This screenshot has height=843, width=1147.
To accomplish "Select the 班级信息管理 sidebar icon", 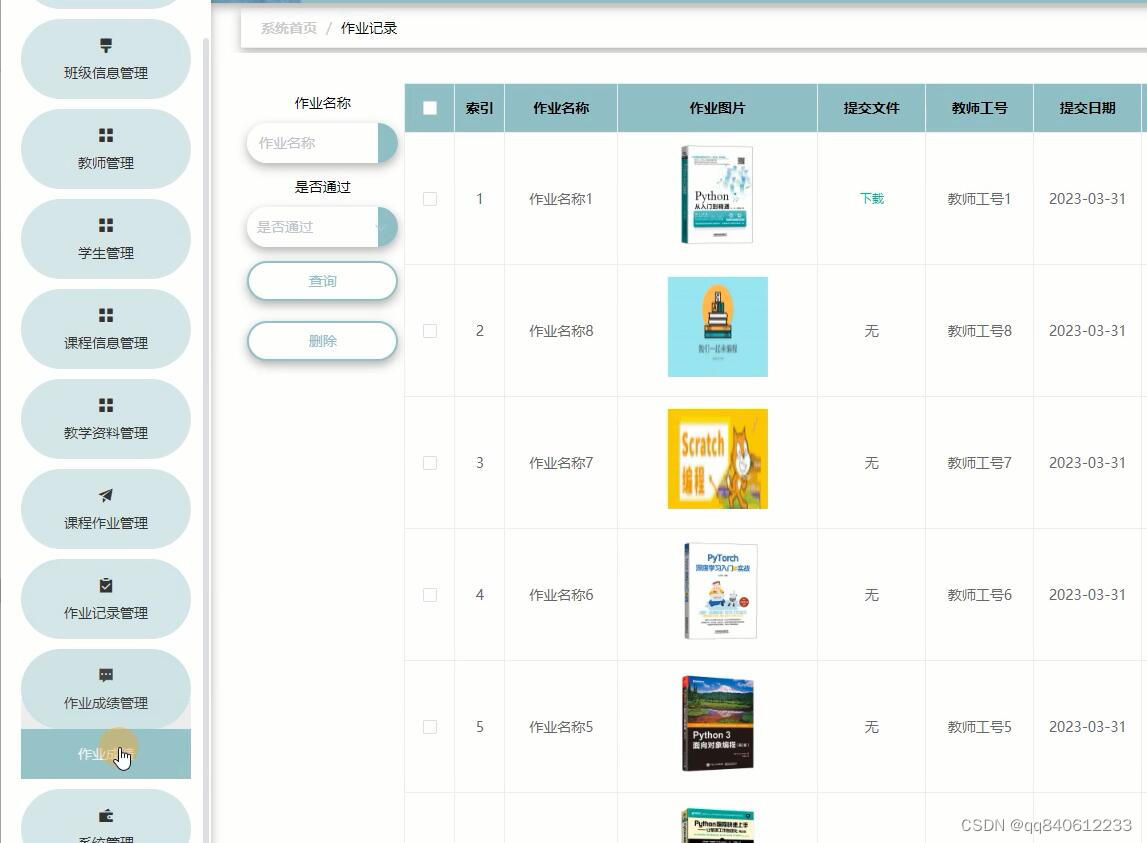I will coord(105,45).
